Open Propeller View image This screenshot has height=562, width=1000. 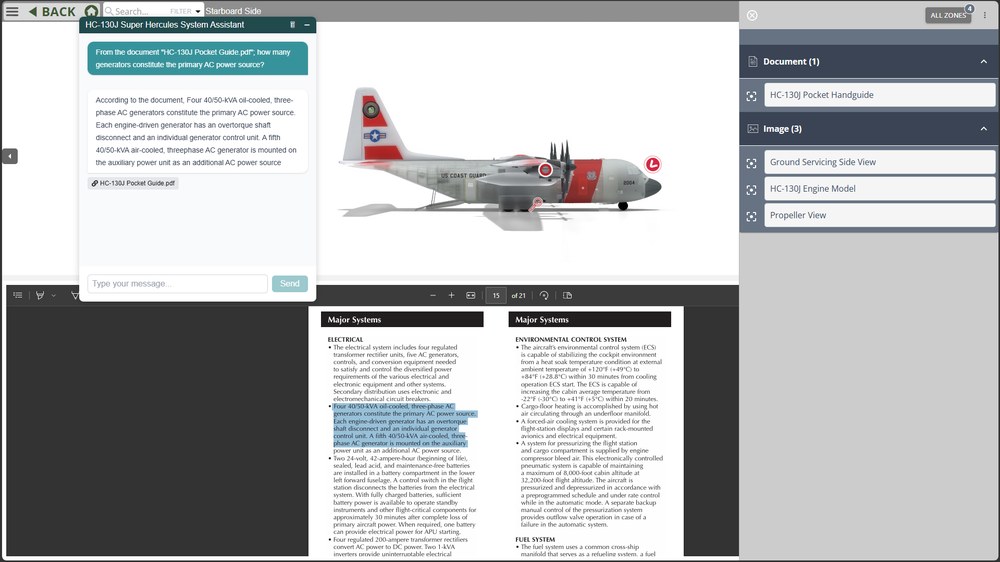coord(879,216)
